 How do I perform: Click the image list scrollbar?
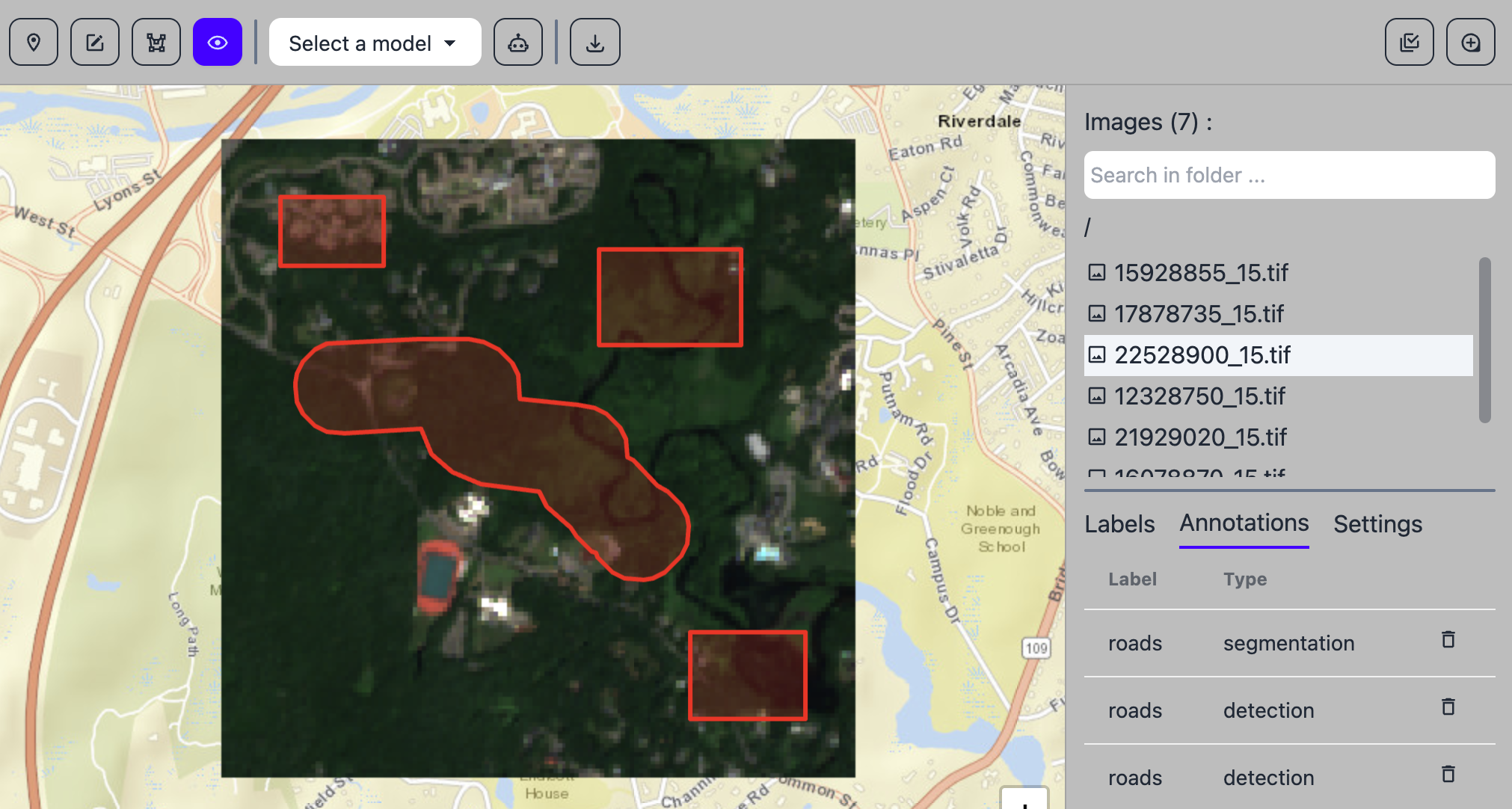coord(1485,340)
